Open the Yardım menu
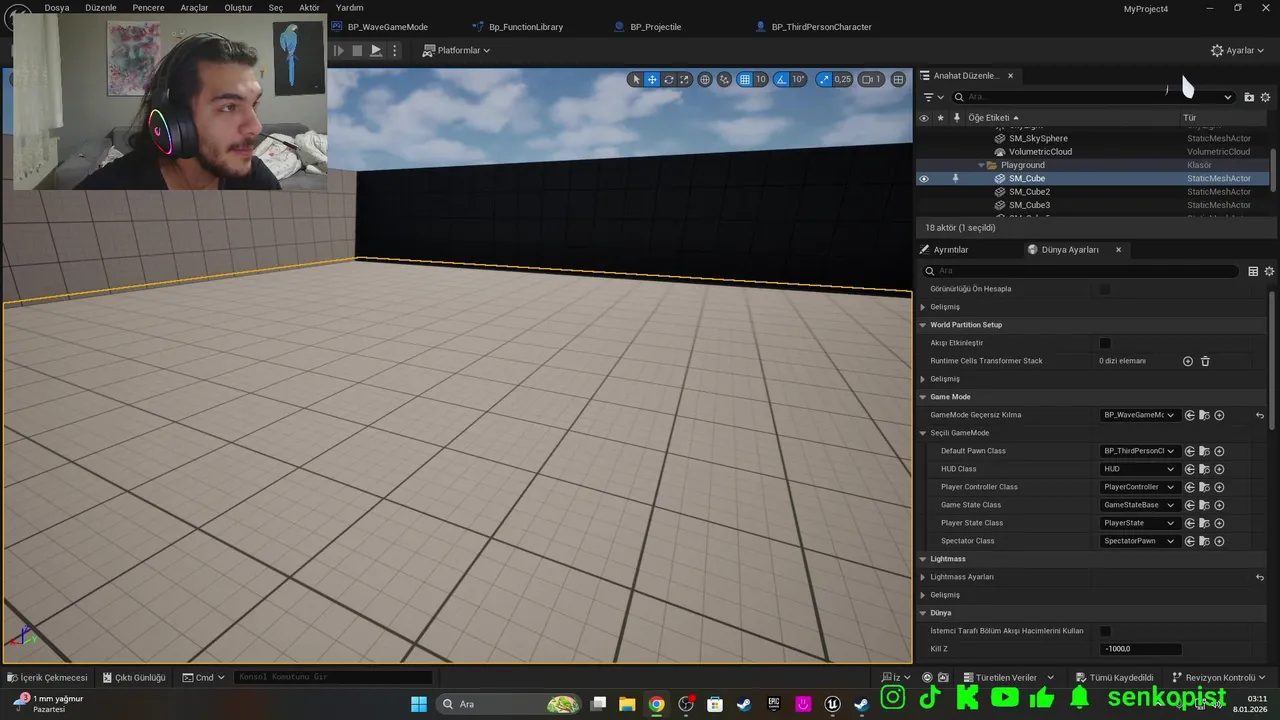The height and width of the screenshot is (720, 1280). pyautogui.click(x=350, y=8)
